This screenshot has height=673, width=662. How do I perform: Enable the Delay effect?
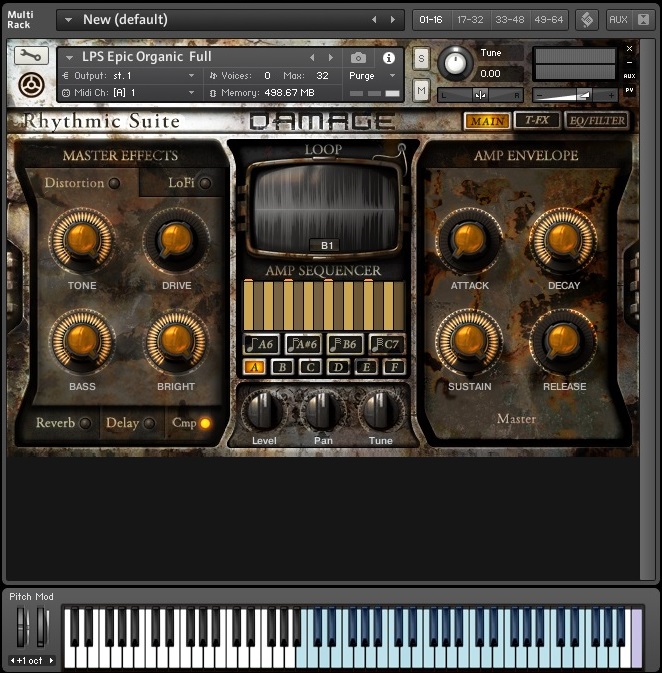[x=149, y=423]
